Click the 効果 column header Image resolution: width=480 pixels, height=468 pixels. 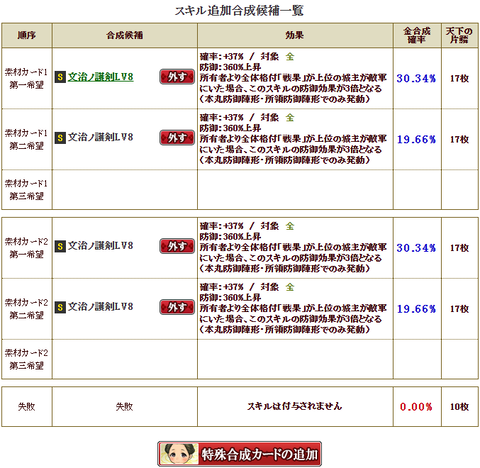pos(295,35)
